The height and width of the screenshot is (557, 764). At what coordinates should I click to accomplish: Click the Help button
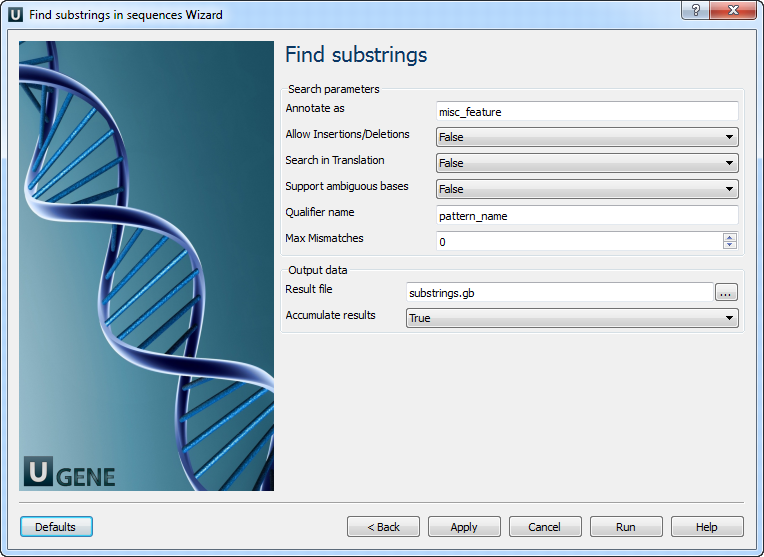707,527
